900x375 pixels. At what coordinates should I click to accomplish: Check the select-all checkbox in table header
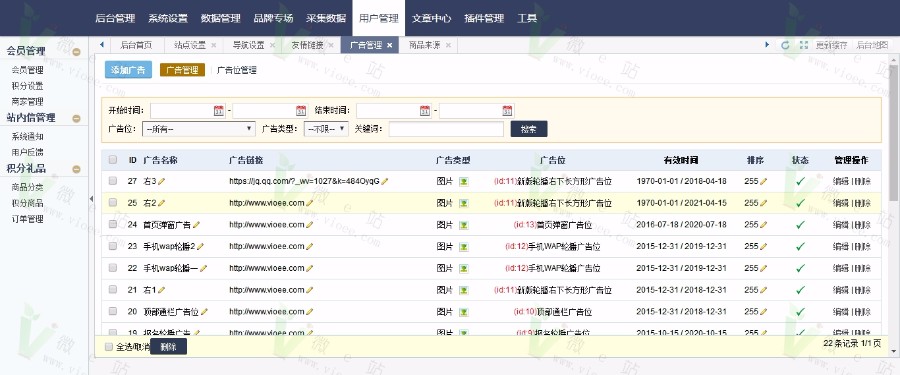coord(112,160)
